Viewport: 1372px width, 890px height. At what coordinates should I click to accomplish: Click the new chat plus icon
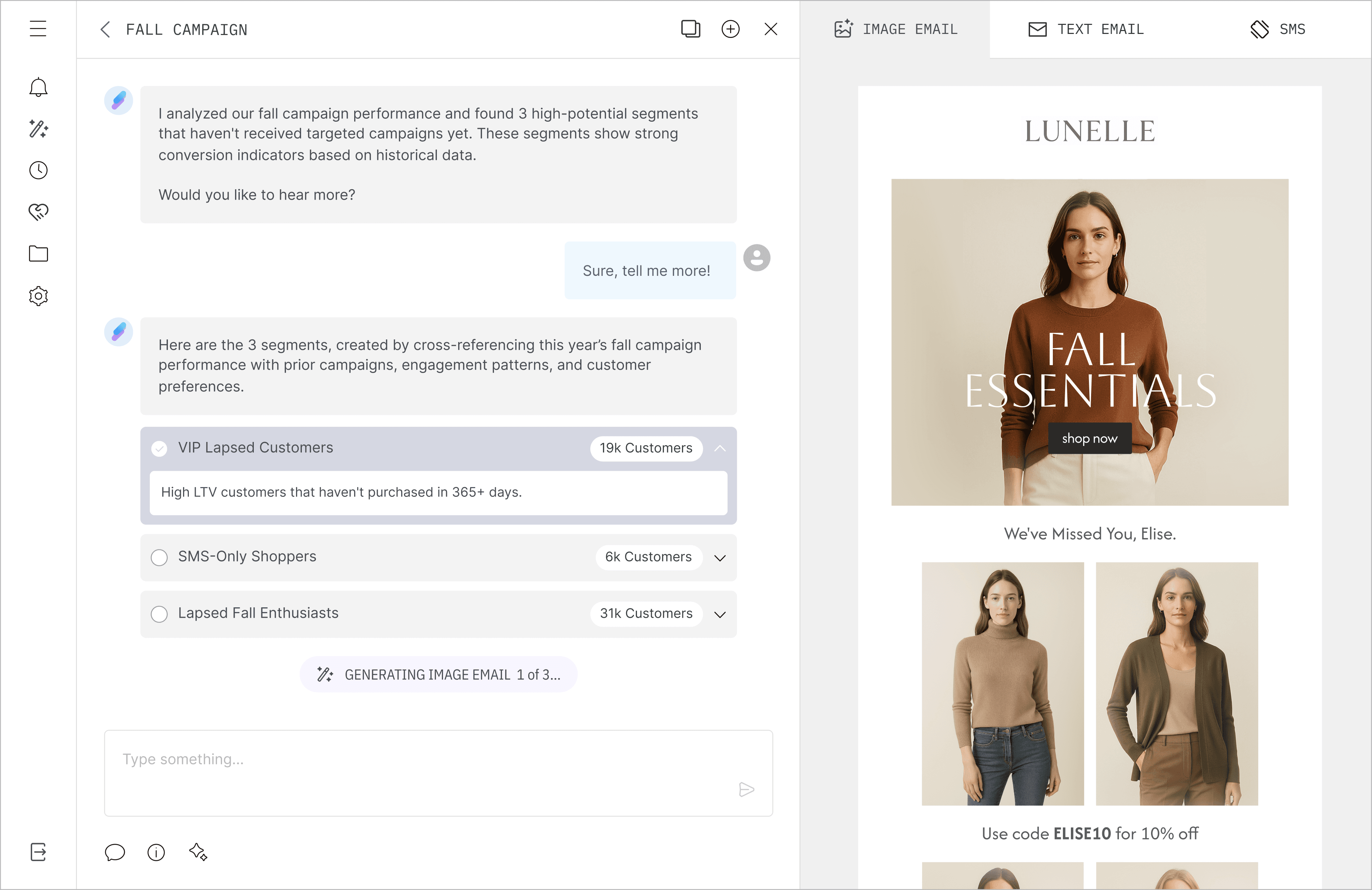[730, 29]
